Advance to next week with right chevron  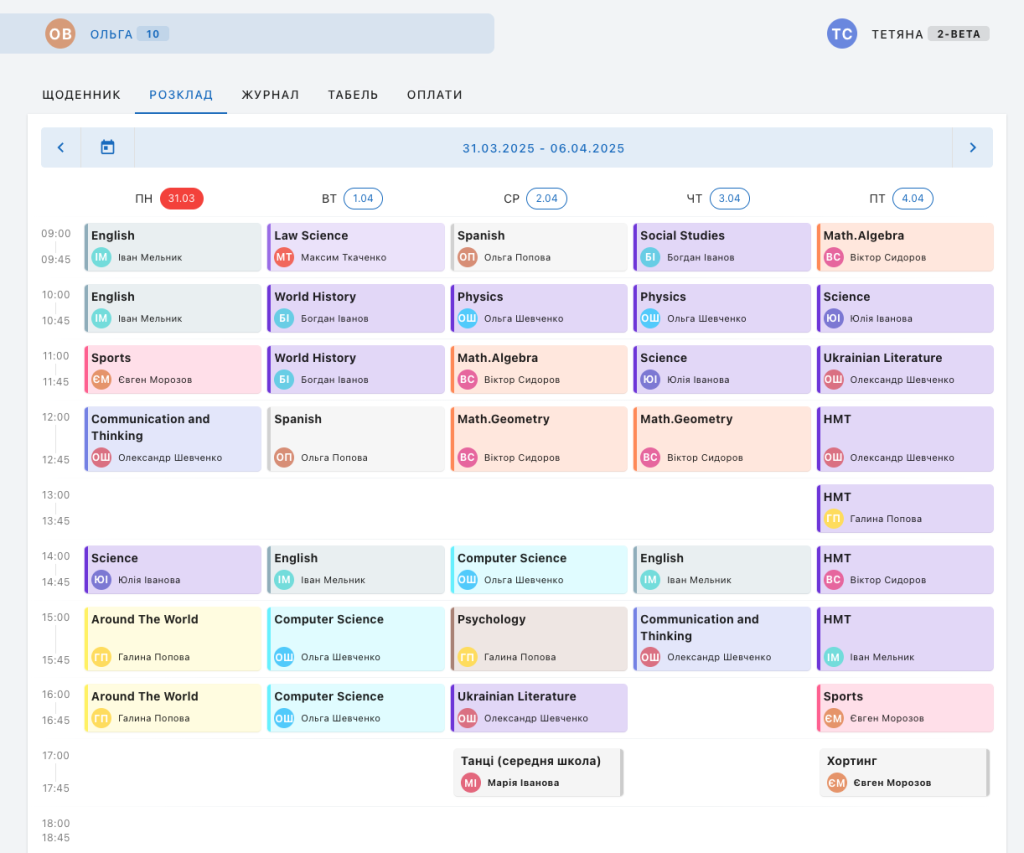pyautogui.click(x=972, y=148)
